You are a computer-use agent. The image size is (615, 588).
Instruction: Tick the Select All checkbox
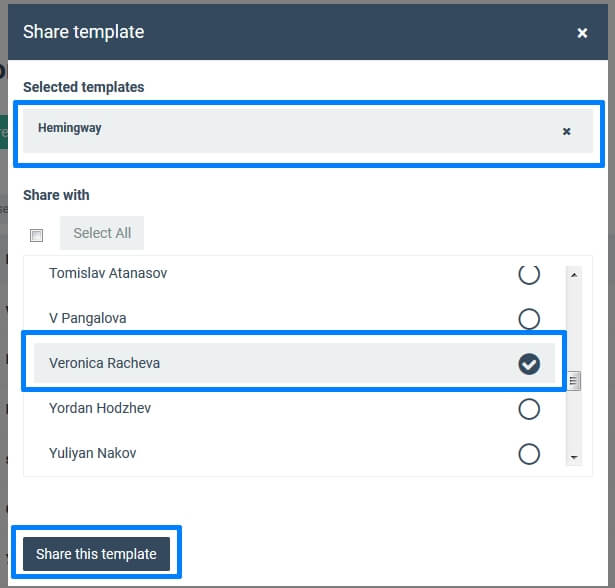coord(36,235)
